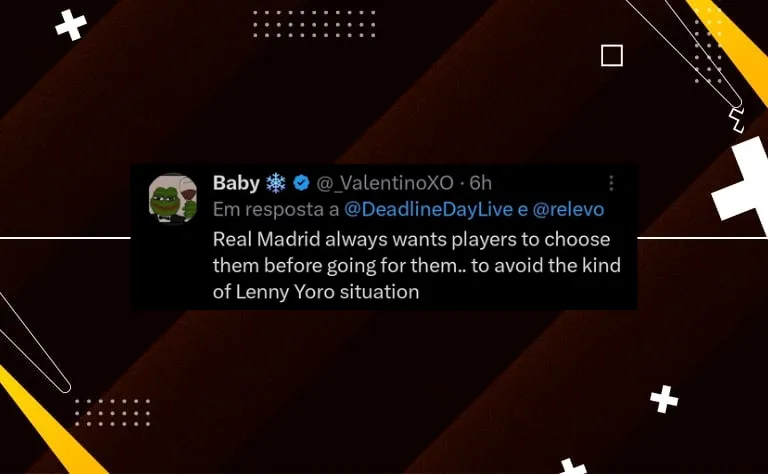
Task: Open the tweet's three-dot more options menu
Action: click(x=611, y=183)
